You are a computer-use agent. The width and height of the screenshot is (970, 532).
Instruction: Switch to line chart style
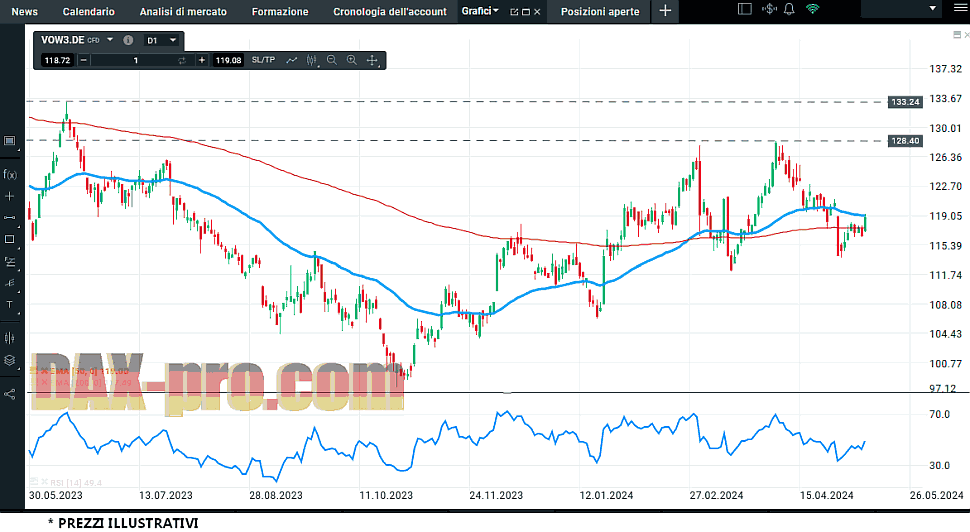[291, 60]
